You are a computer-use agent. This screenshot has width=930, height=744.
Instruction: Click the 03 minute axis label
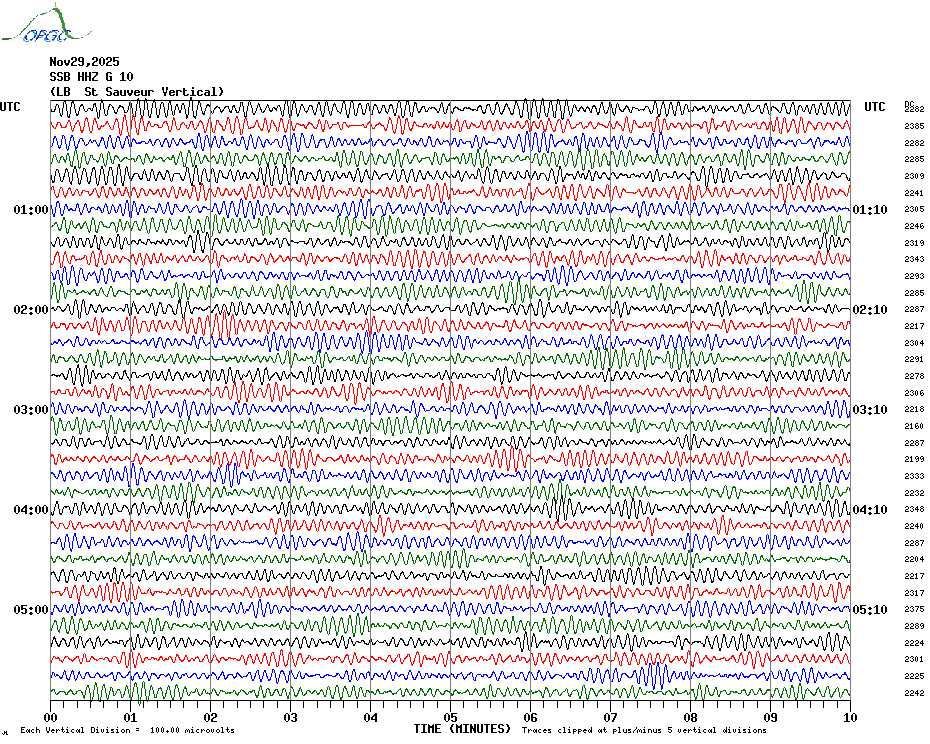tap(291, 718)
